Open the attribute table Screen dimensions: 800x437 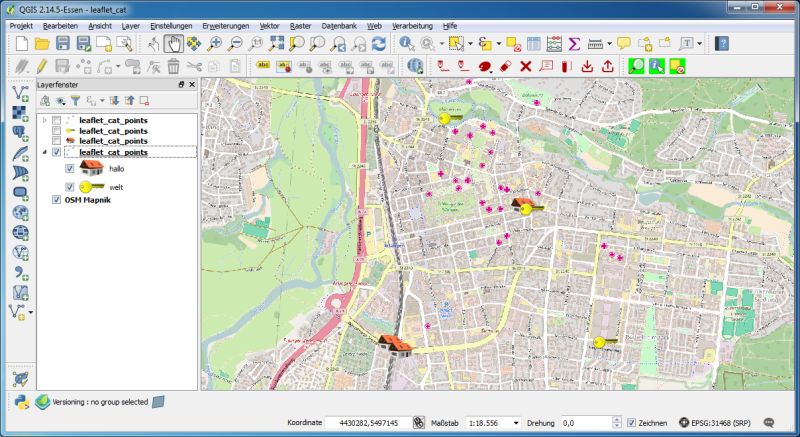[x=534, y=43]
